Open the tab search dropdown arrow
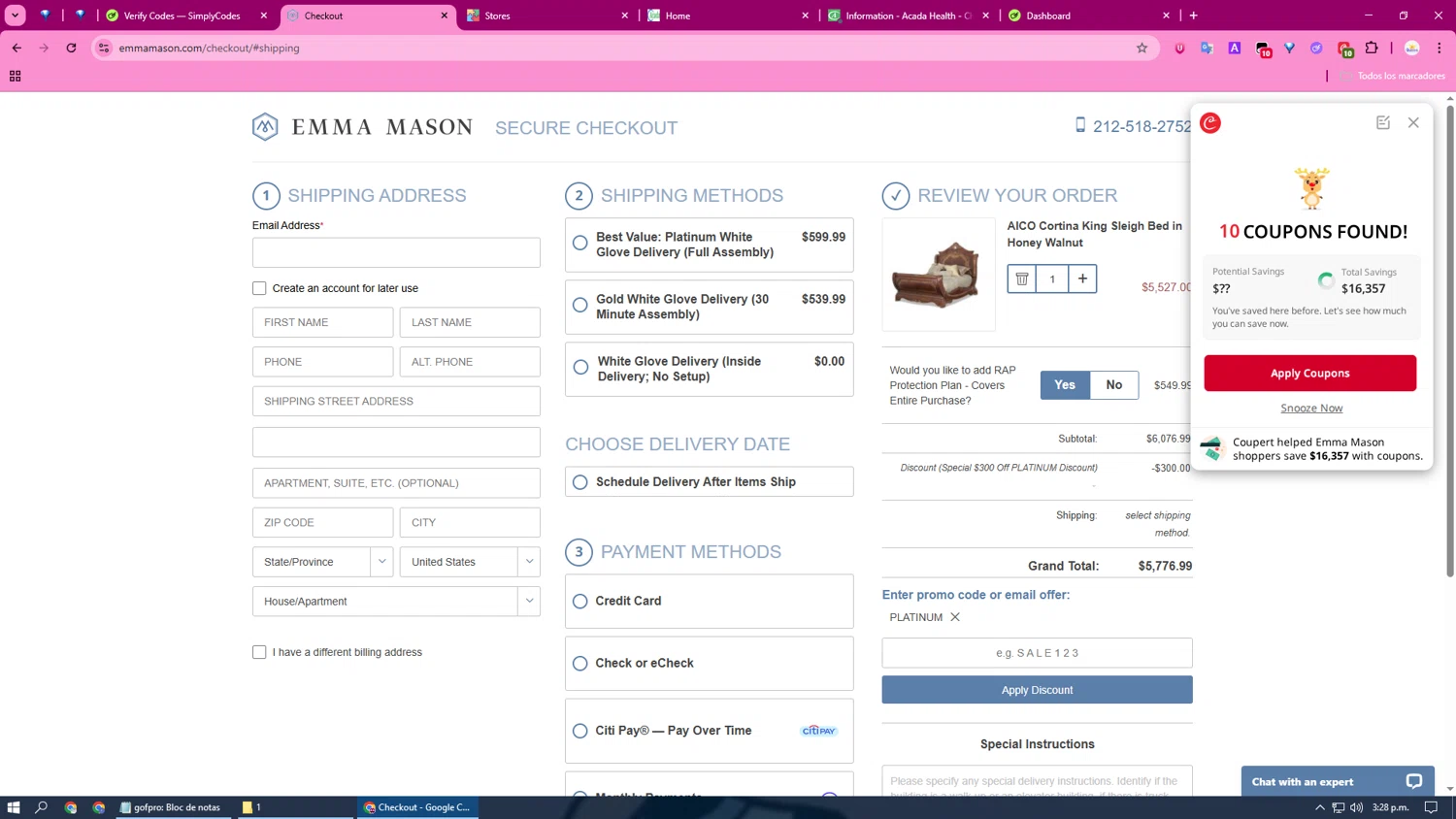The width and height of the screenshot is (1456, 819). 15,16
